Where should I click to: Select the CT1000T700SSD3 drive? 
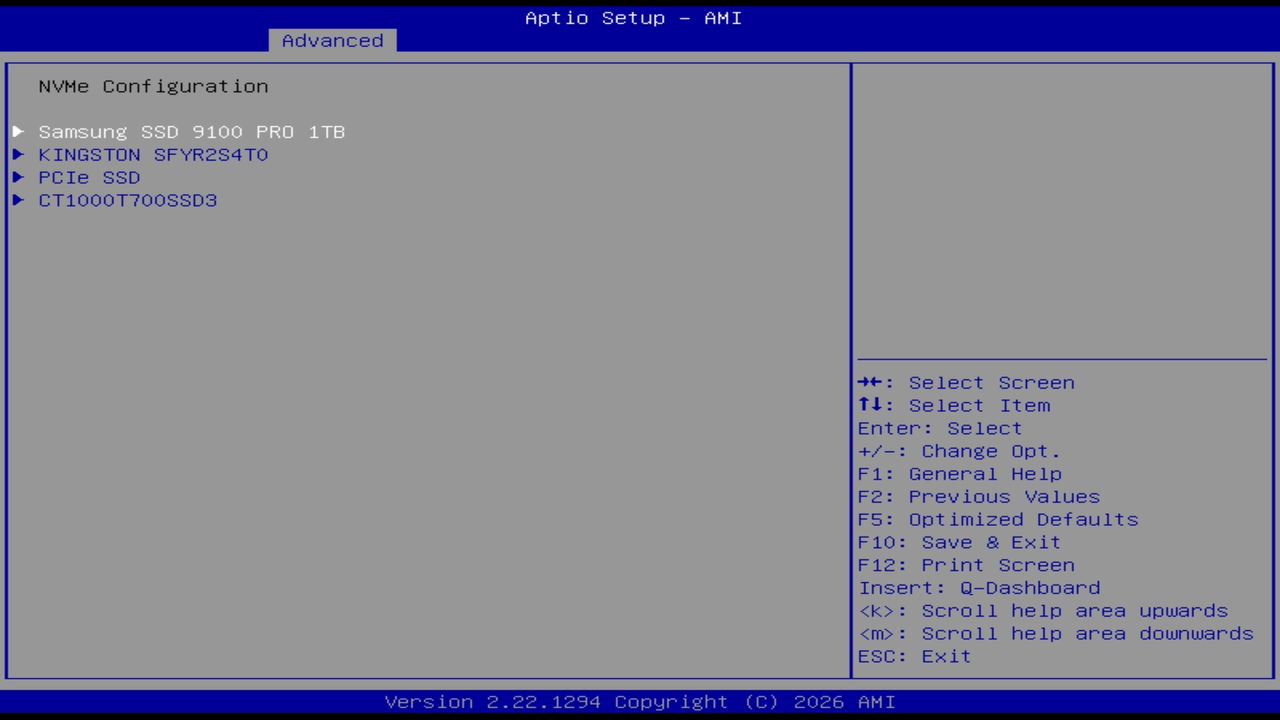[127, 200]
